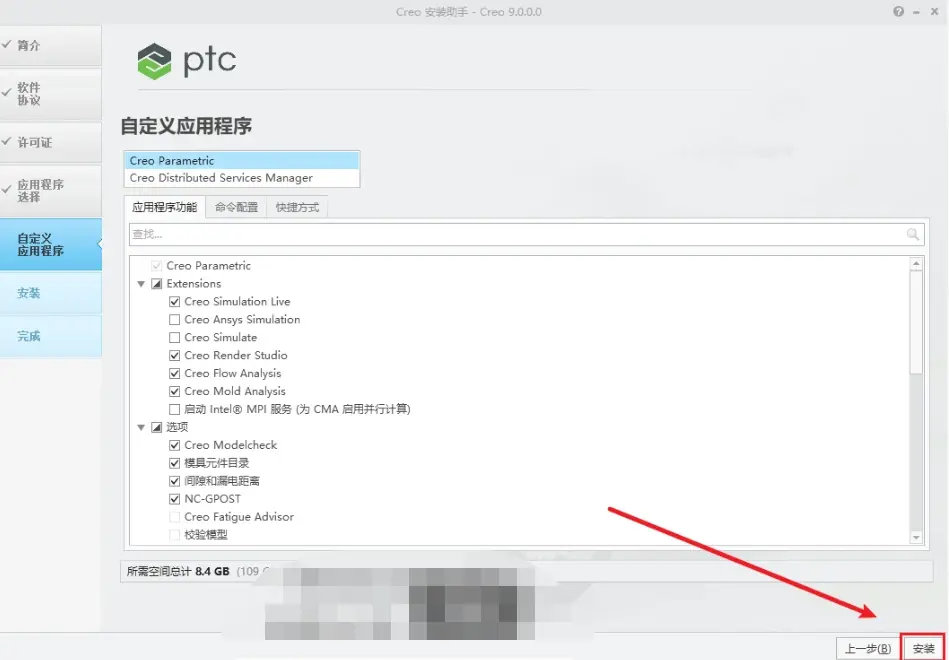Click scrollbar down arrow in feature list

tap(916, 537)
